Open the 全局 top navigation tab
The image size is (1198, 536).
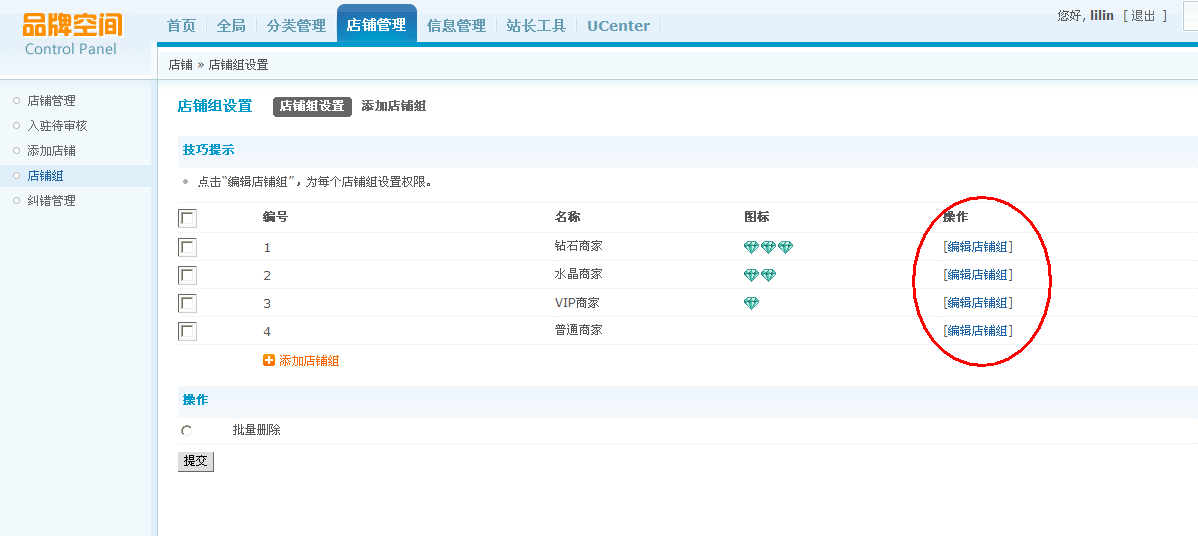pyautogui.click(x=232, y=25)
